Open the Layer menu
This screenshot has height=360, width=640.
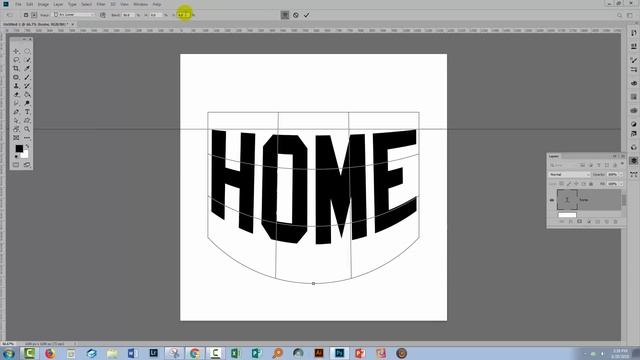(58, 4)
